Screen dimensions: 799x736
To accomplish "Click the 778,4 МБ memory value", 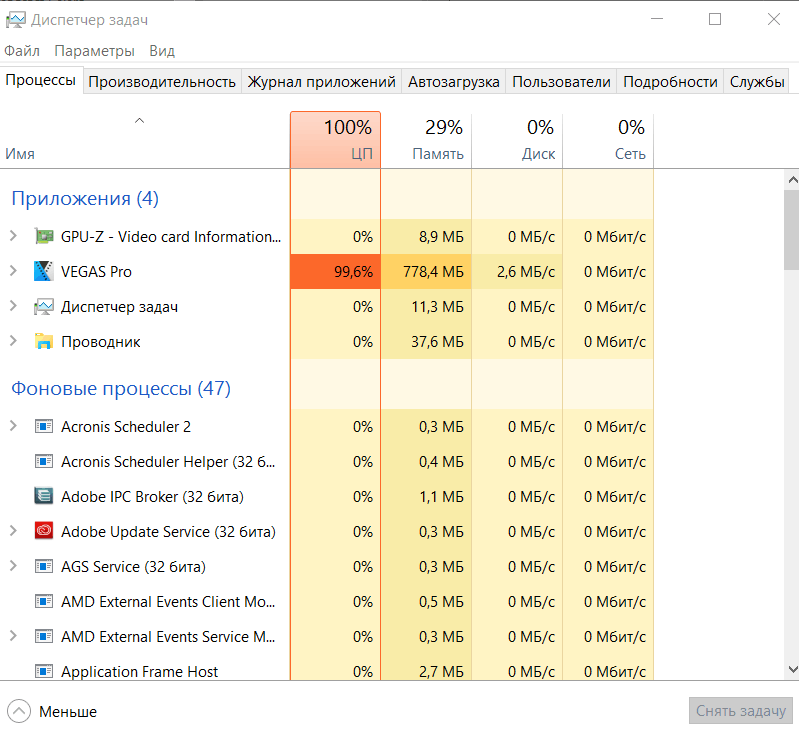I will pos(433,272).
